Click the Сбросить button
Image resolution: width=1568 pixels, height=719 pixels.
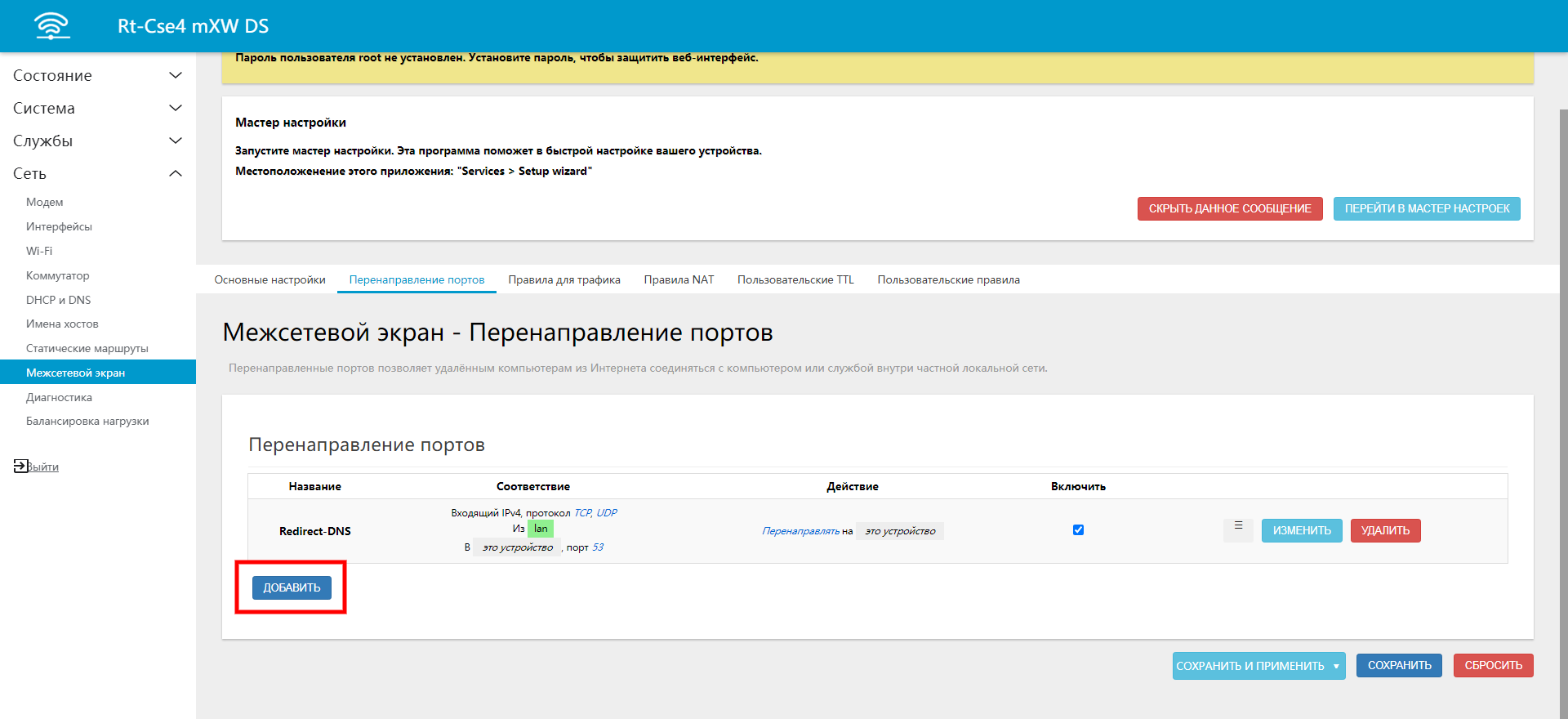click(1493, 665)
